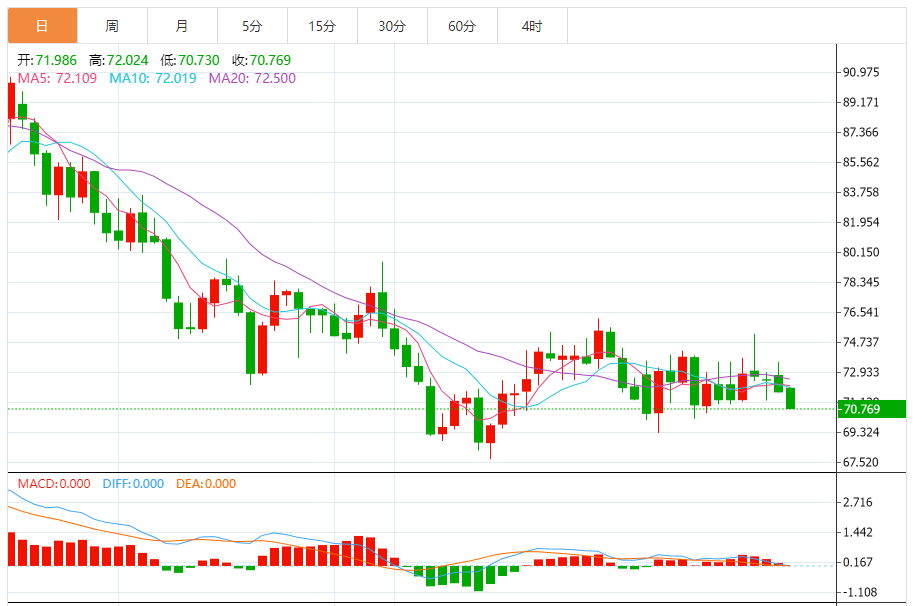Screen dimensions: 917x606
Task: Click the 89.171 price axis label
Action: tap(861, 102)
